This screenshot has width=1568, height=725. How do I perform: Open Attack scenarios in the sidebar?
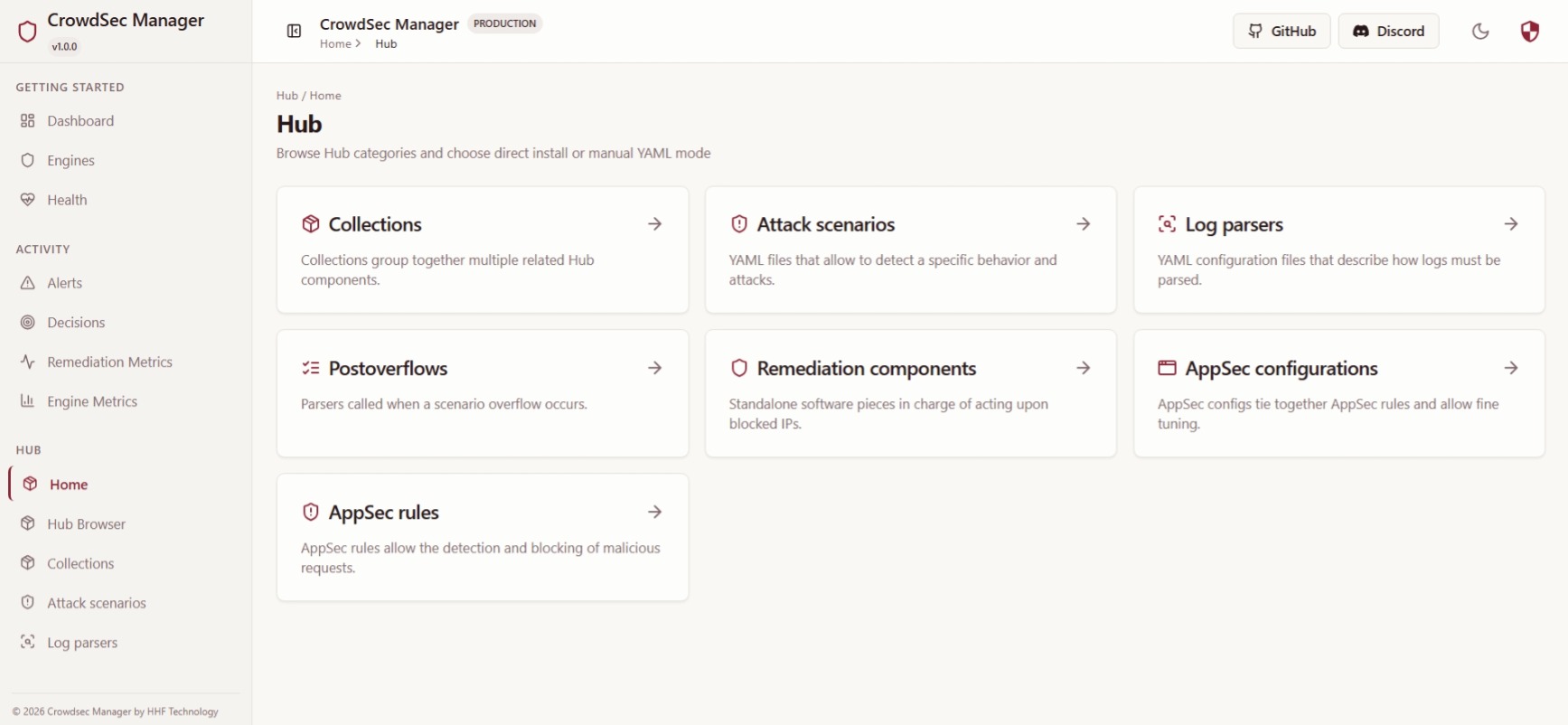(x=126, y=603)
